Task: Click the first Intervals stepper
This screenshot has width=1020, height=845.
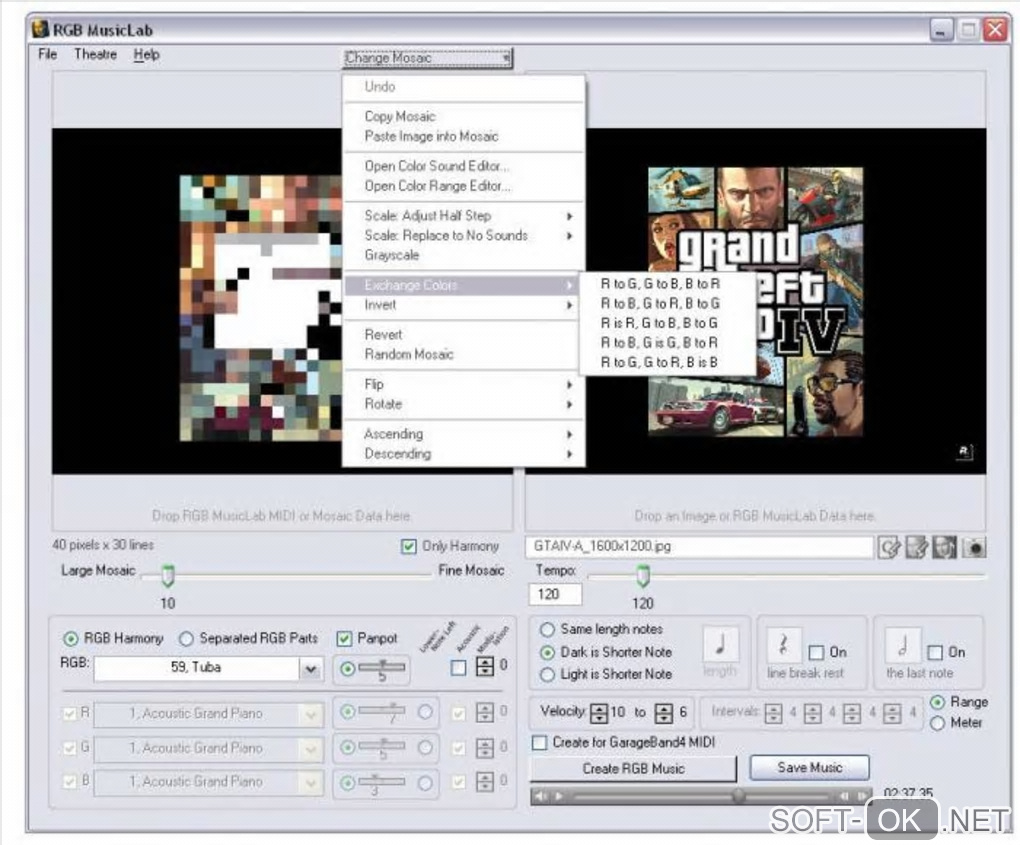Action: tap(773, 713)
